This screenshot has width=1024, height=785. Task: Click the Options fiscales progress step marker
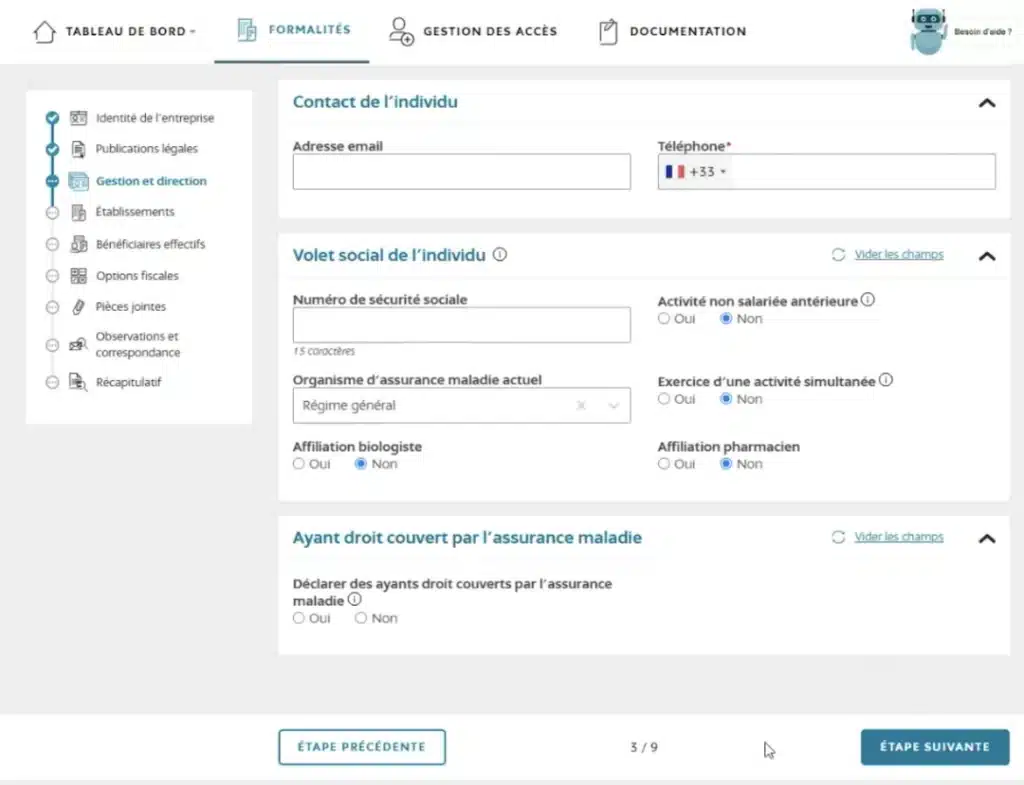click(x=52, y=275)
